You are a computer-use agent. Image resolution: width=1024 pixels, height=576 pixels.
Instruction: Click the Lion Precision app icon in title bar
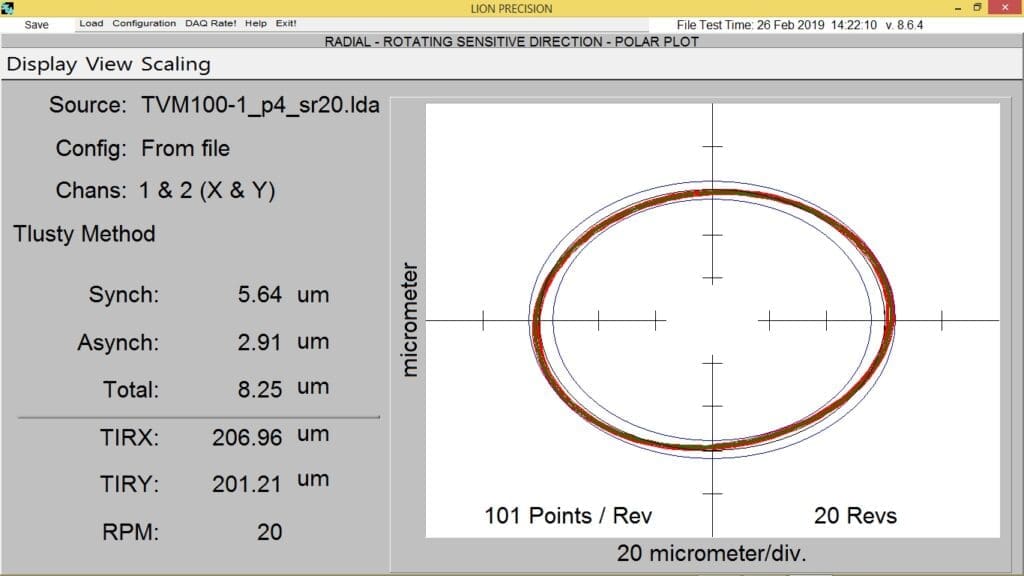click(x=8, y=8)
